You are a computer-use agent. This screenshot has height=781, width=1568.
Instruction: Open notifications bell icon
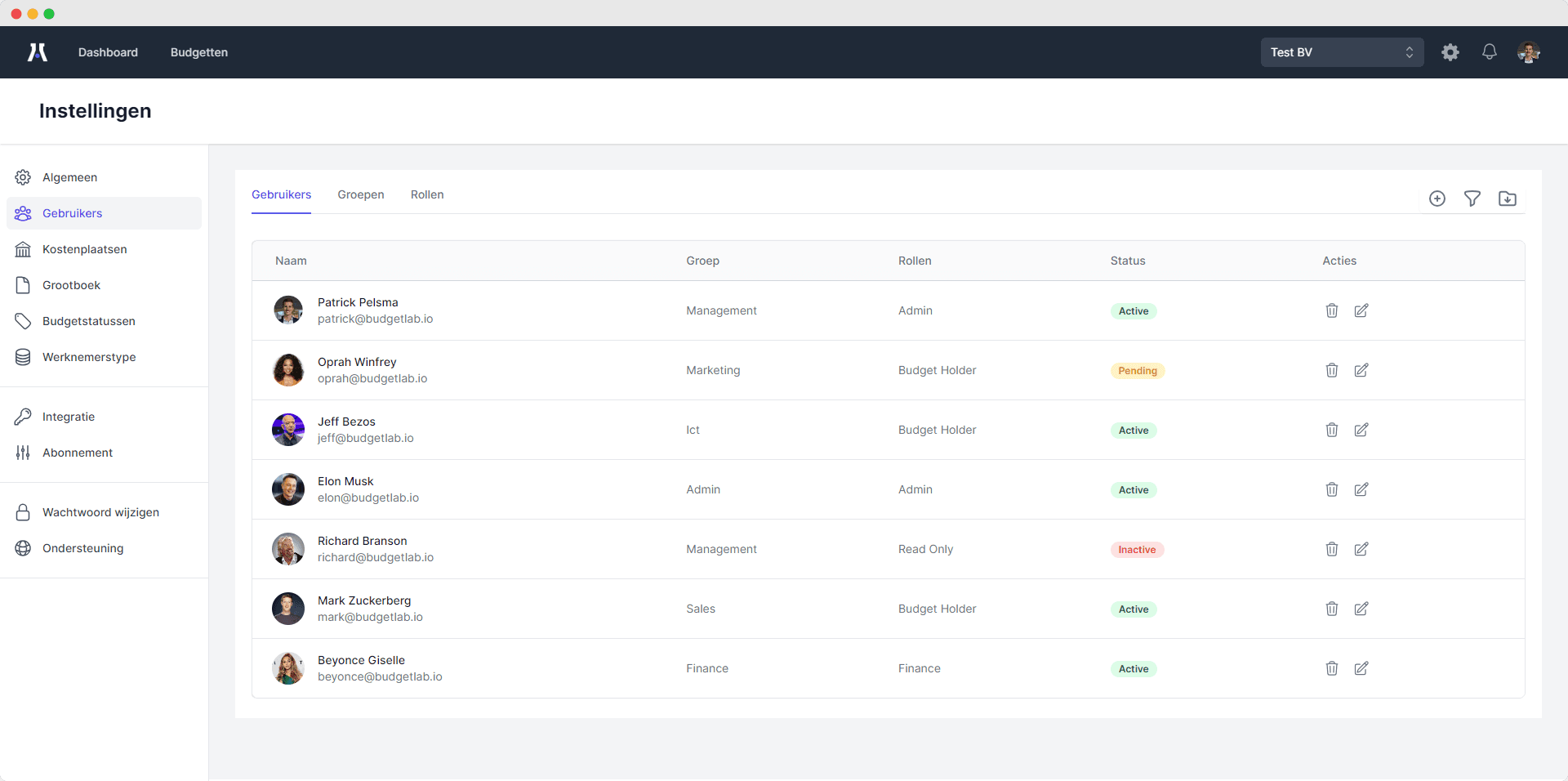tap(1490, 52)
